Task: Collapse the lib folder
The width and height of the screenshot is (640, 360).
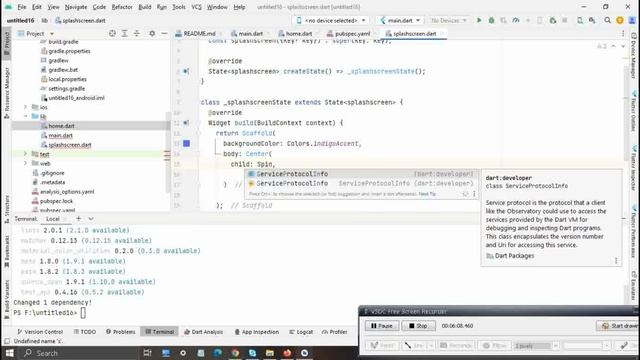Action: [x=25, y=116]
